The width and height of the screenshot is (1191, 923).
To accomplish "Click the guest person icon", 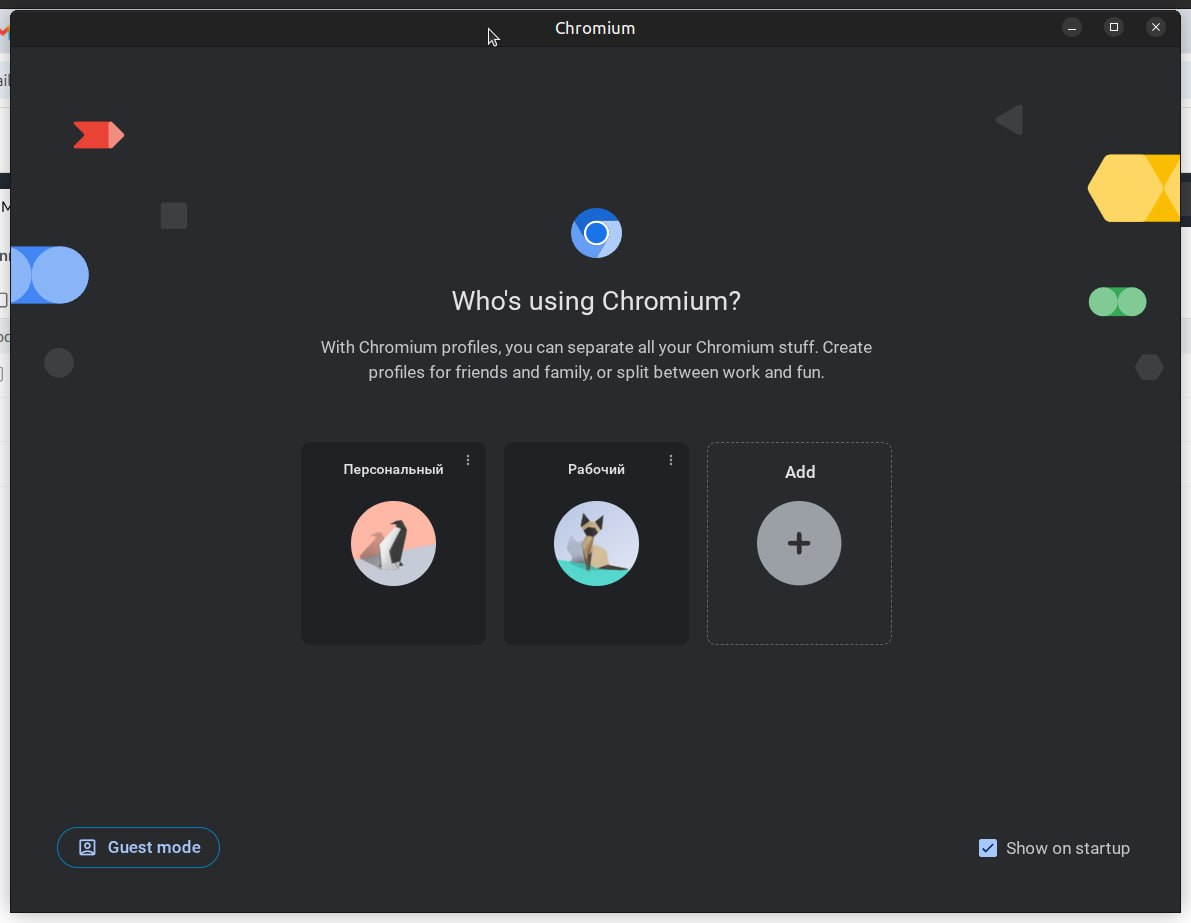I will 87,848.
